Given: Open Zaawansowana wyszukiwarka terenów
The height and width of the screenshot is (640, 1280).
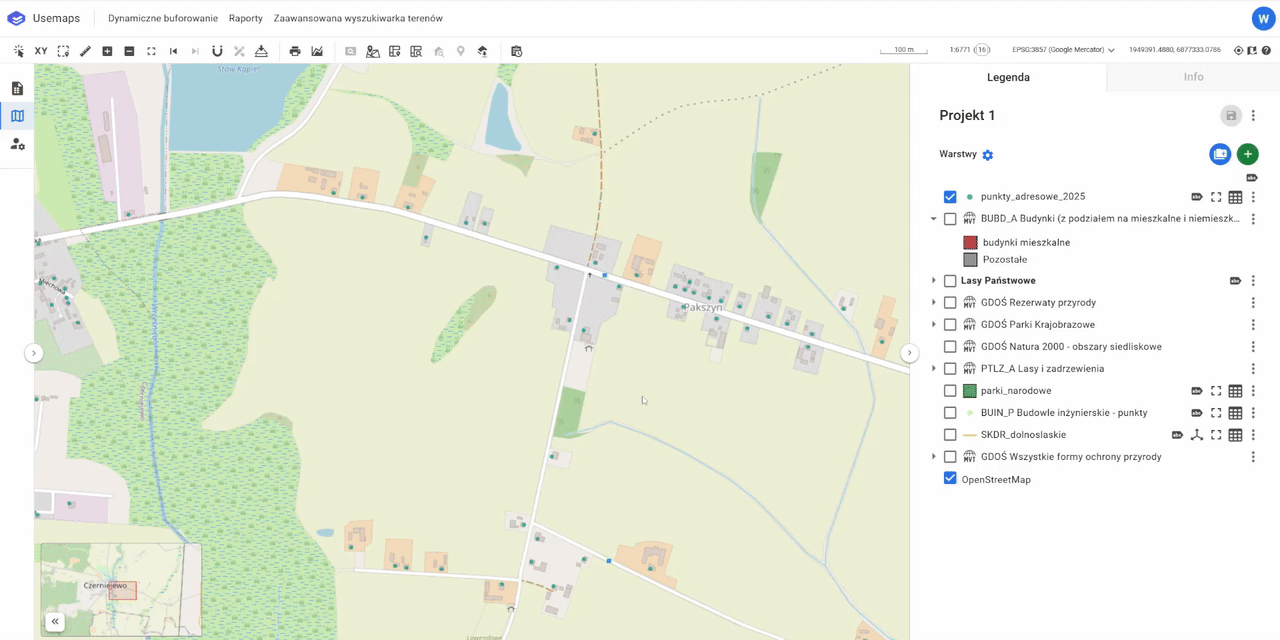Looking at the screenshot, I should [358, 18].
